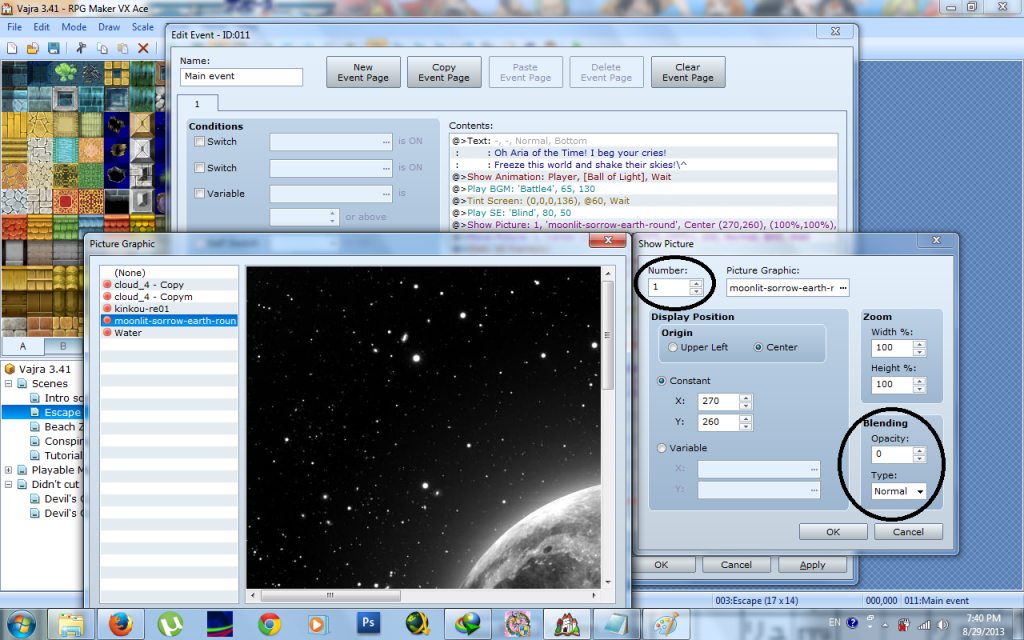Viewport: 1024px width, 640px height.
Task: Click the red X Delete toolbar icon
Action: pos(143,48)
